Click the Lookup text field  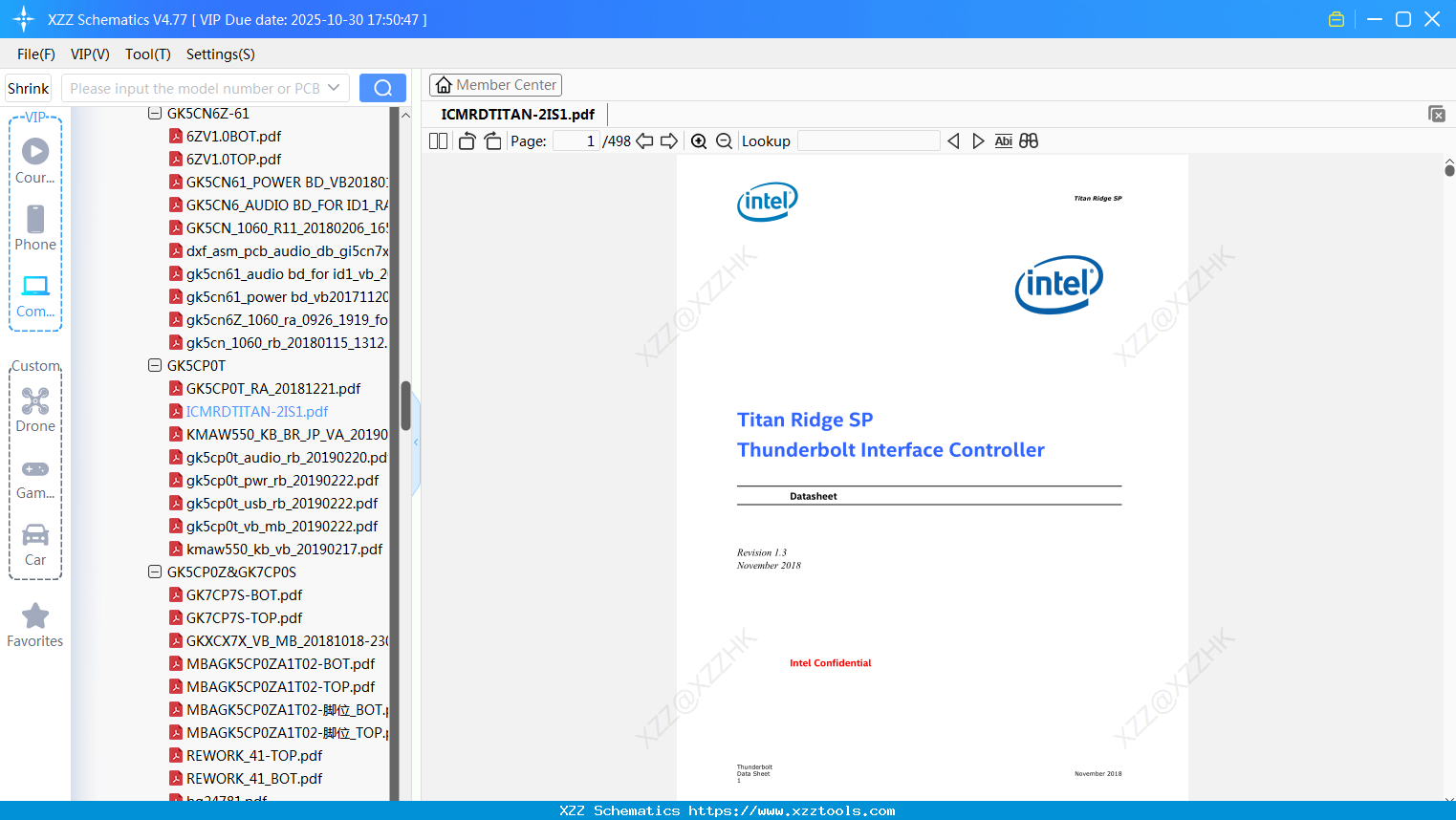click(x=868, y=141)
